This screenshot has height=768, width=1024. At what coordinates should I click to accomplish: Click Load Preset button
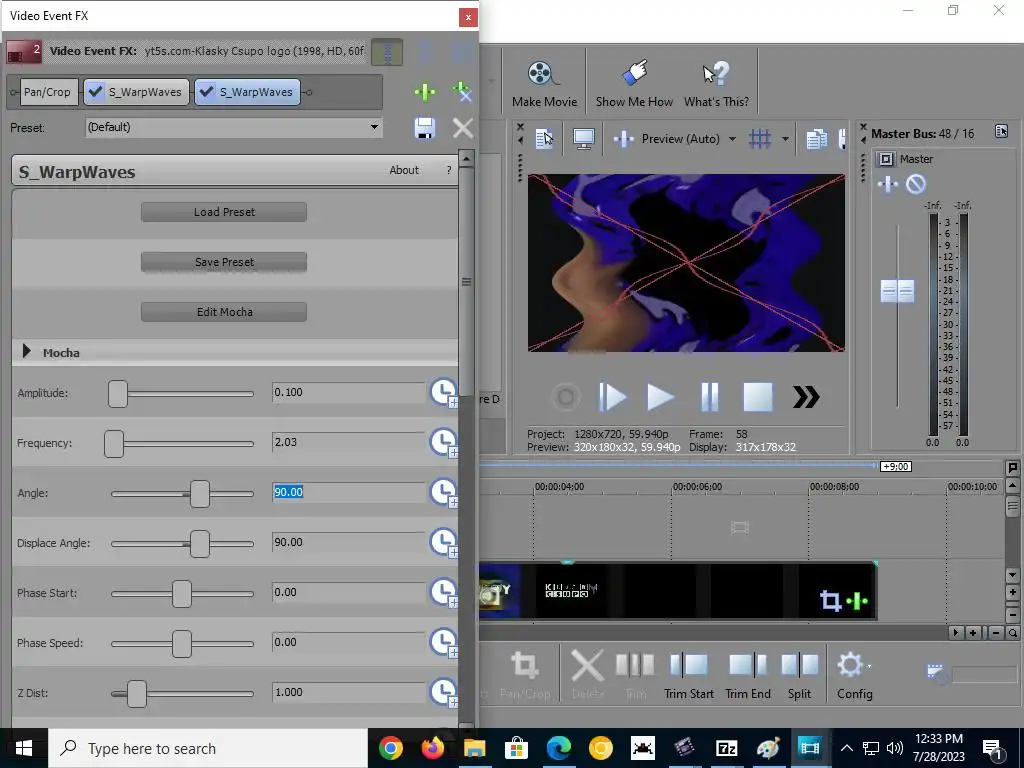coord(224,212)
